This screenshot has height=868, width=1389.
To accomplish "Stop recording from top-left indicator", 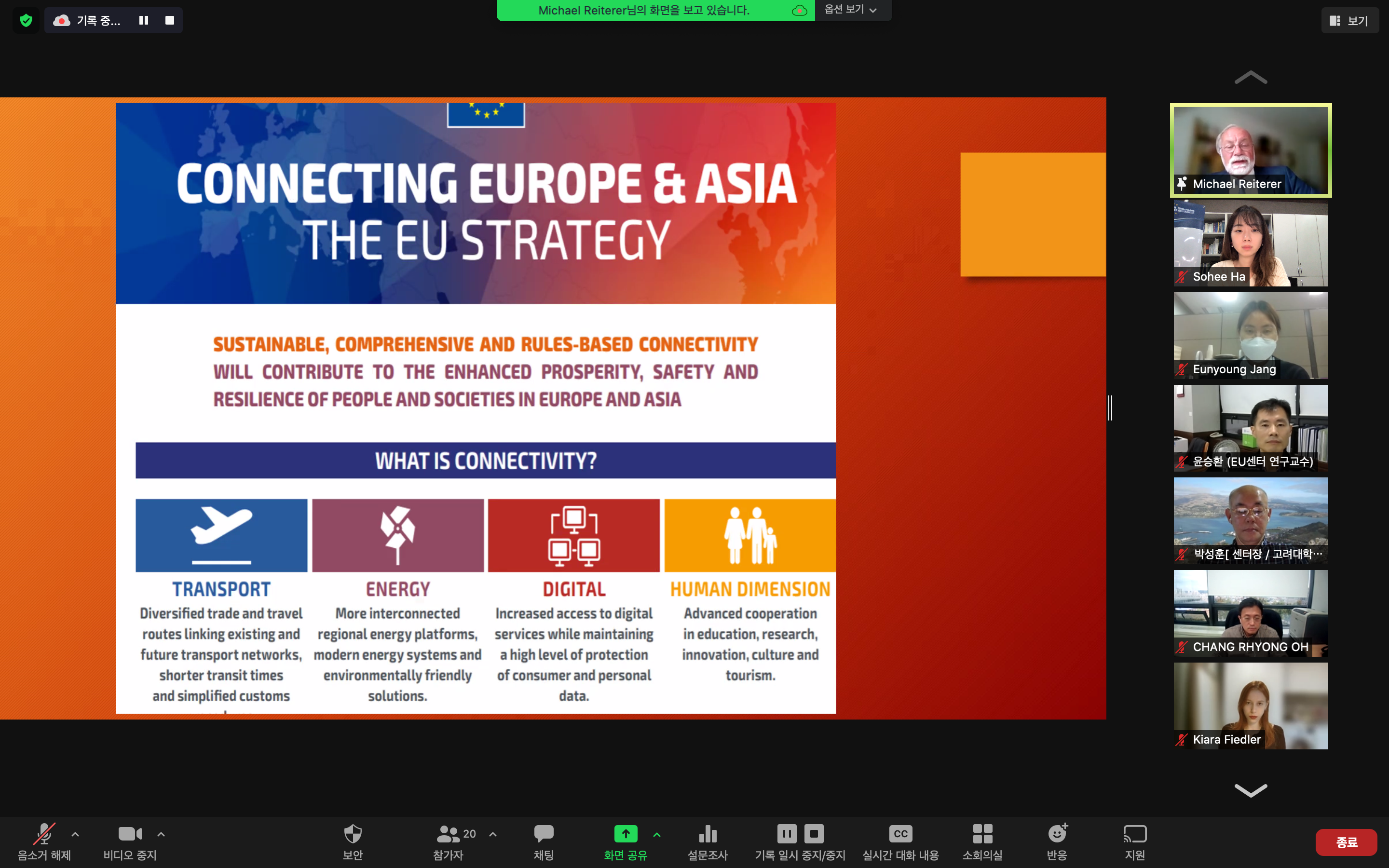I will coord(170,21).
